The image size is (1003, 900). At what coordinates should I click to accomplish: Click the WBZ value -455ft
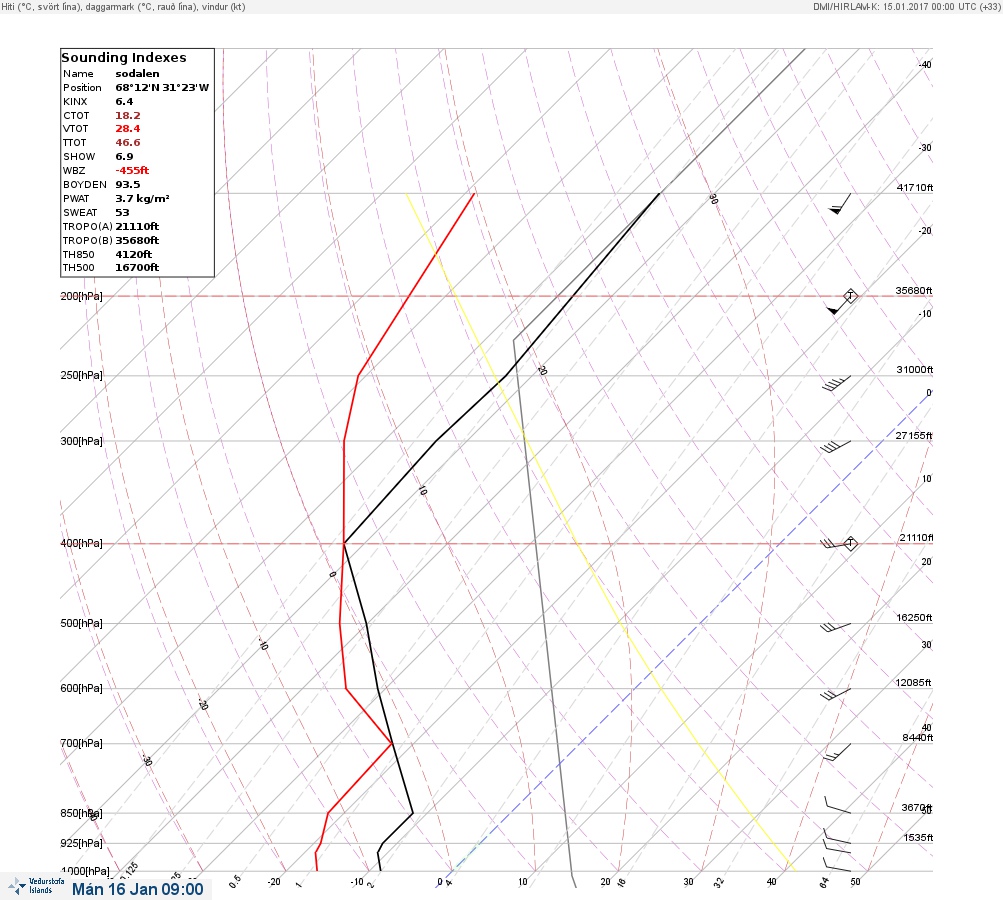[132, 171]
